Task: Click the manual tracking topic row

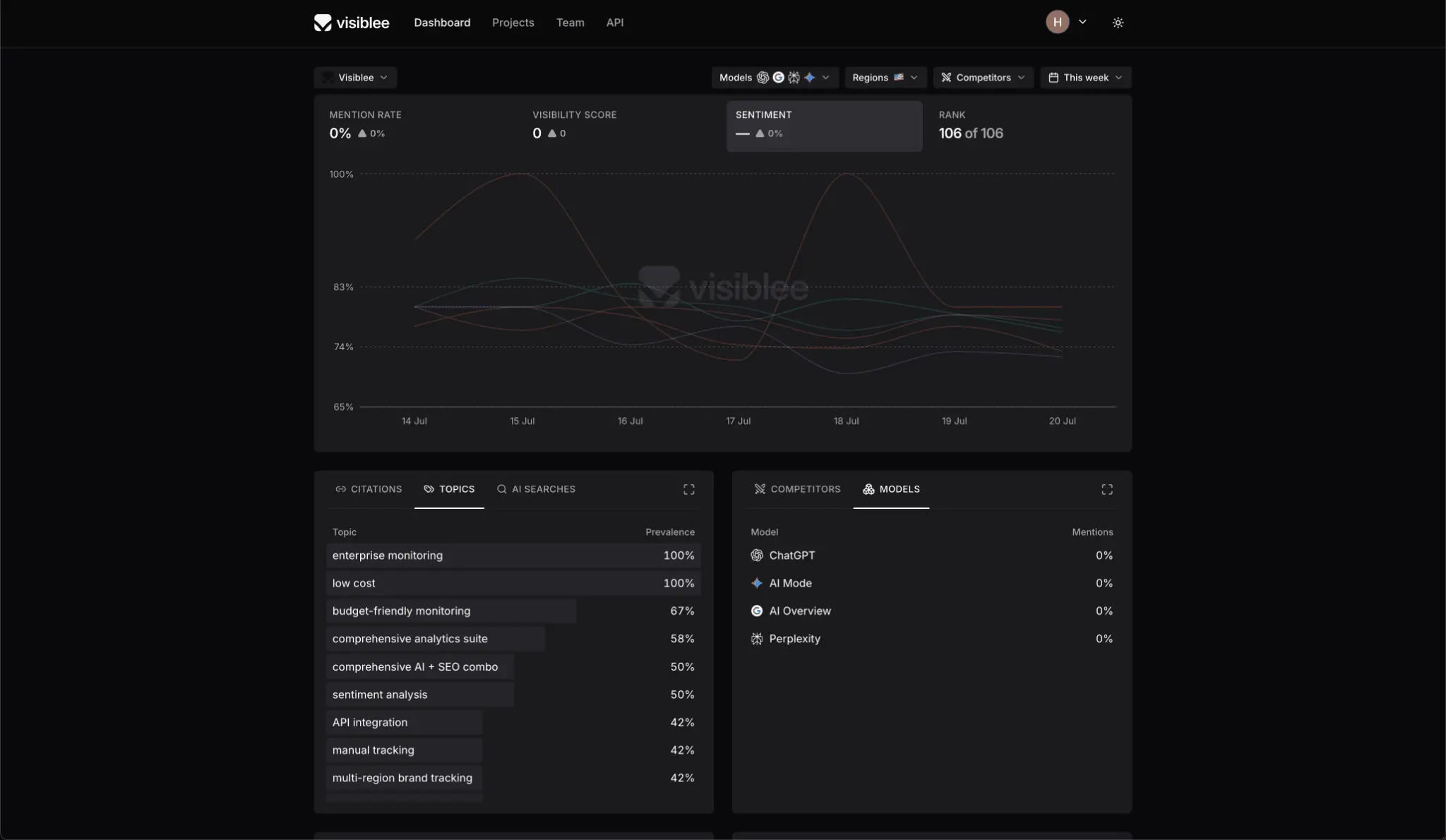Action: point(513,750)
